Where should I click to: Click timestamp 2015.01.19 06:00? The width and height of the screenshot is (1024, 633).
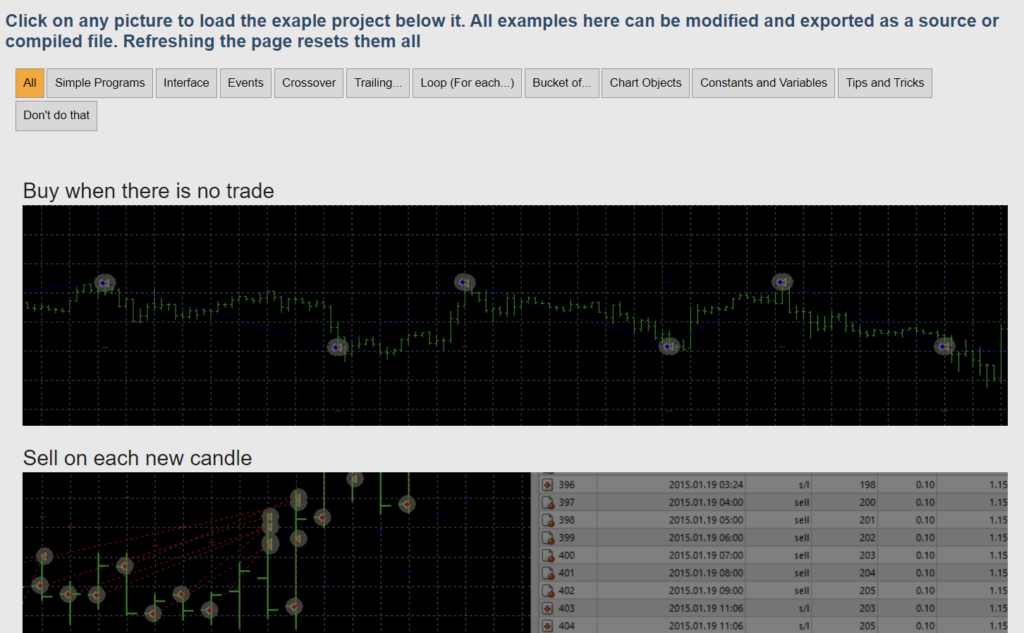click(706, 538)
